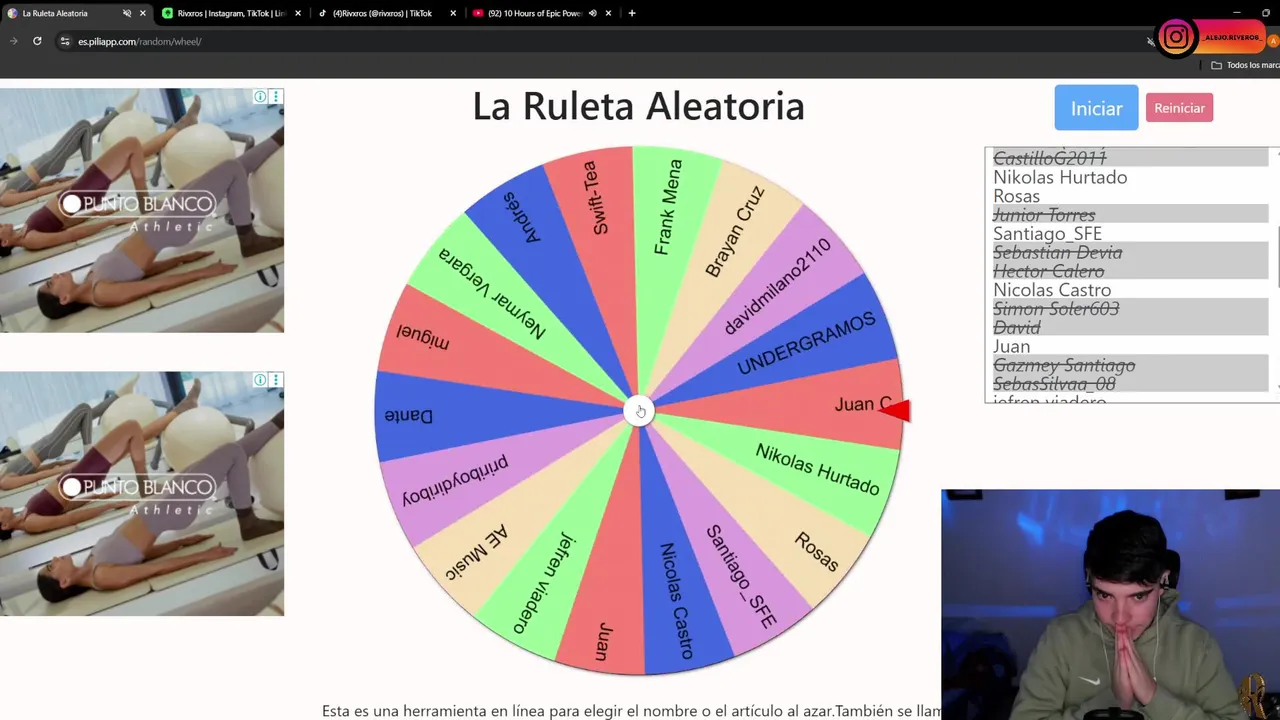Click the prinboydinboy wheel segment
The image size is (1280, 720).
455,481
